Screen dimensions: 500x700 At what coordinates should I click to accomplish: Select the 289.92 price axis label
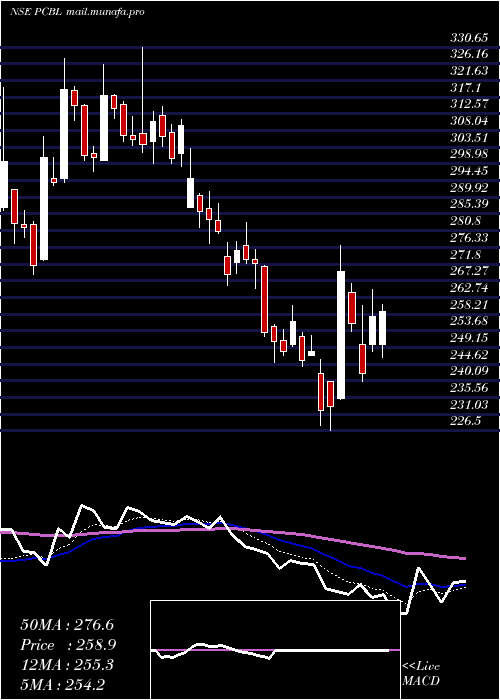pos(468,188)
